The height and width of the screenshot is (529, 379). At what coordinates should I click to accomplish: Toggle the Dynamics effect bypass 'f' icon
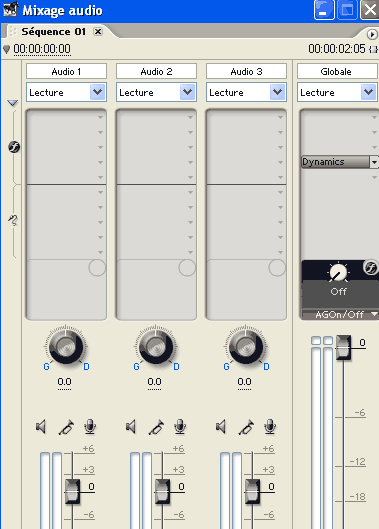tap(370, 268)
